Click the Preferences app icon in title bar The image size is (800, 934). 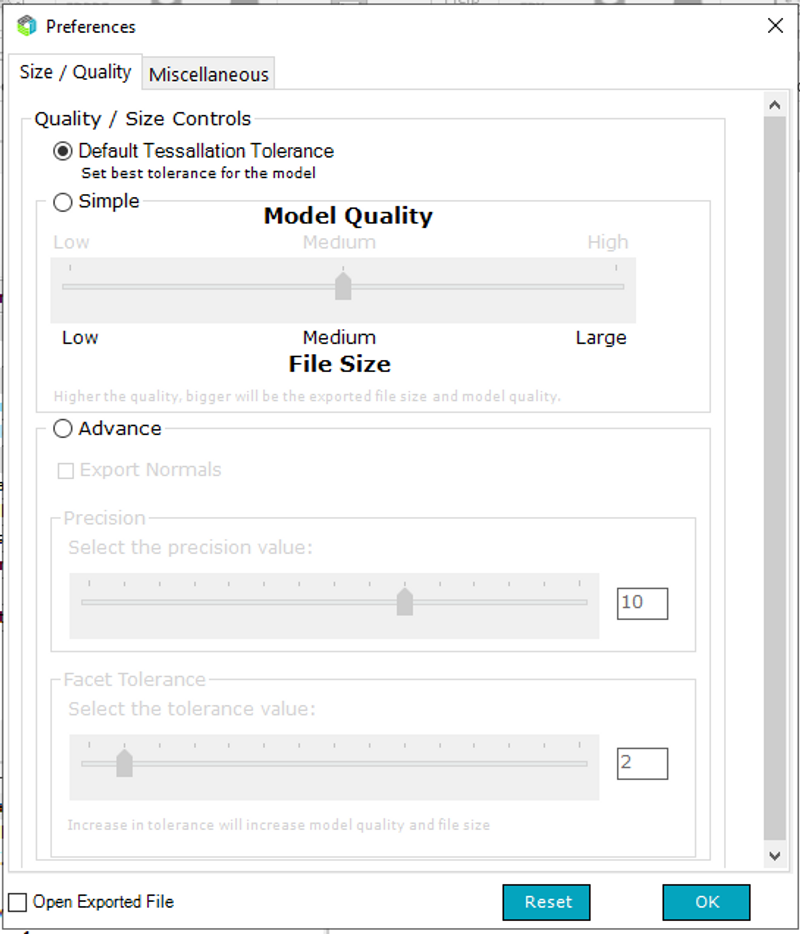[x=27, y=26]
